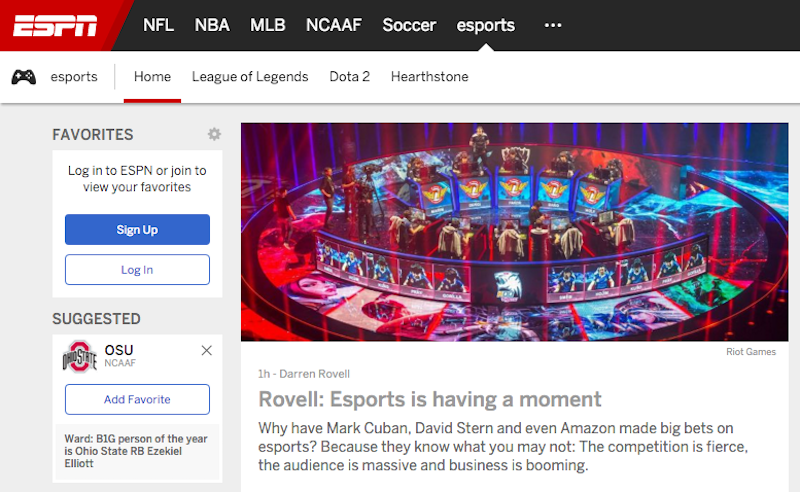Switch to the League of Legends tab
Image resolution: width=800 pixels, height=492 pixels.
[250, 77]
